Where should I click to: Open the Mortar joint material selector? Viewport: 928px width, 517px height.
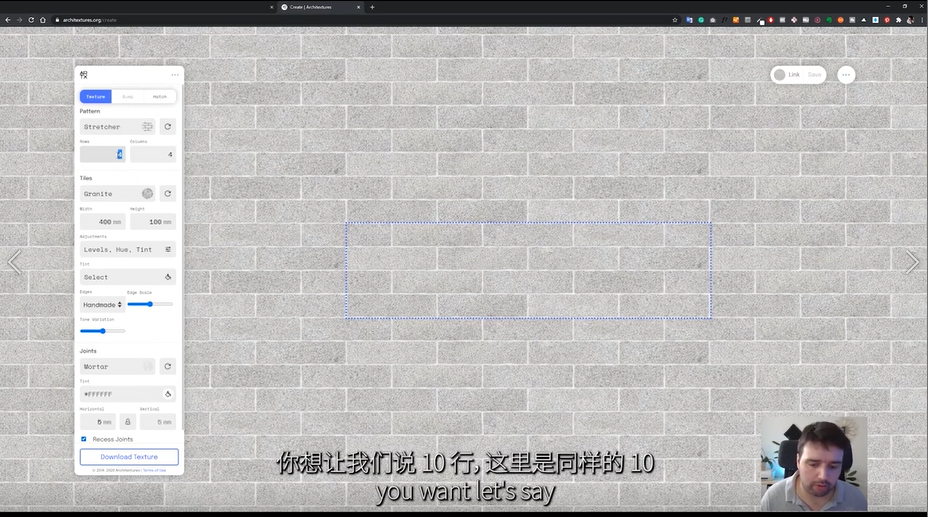pyautogui.click(x=117, y=367)
